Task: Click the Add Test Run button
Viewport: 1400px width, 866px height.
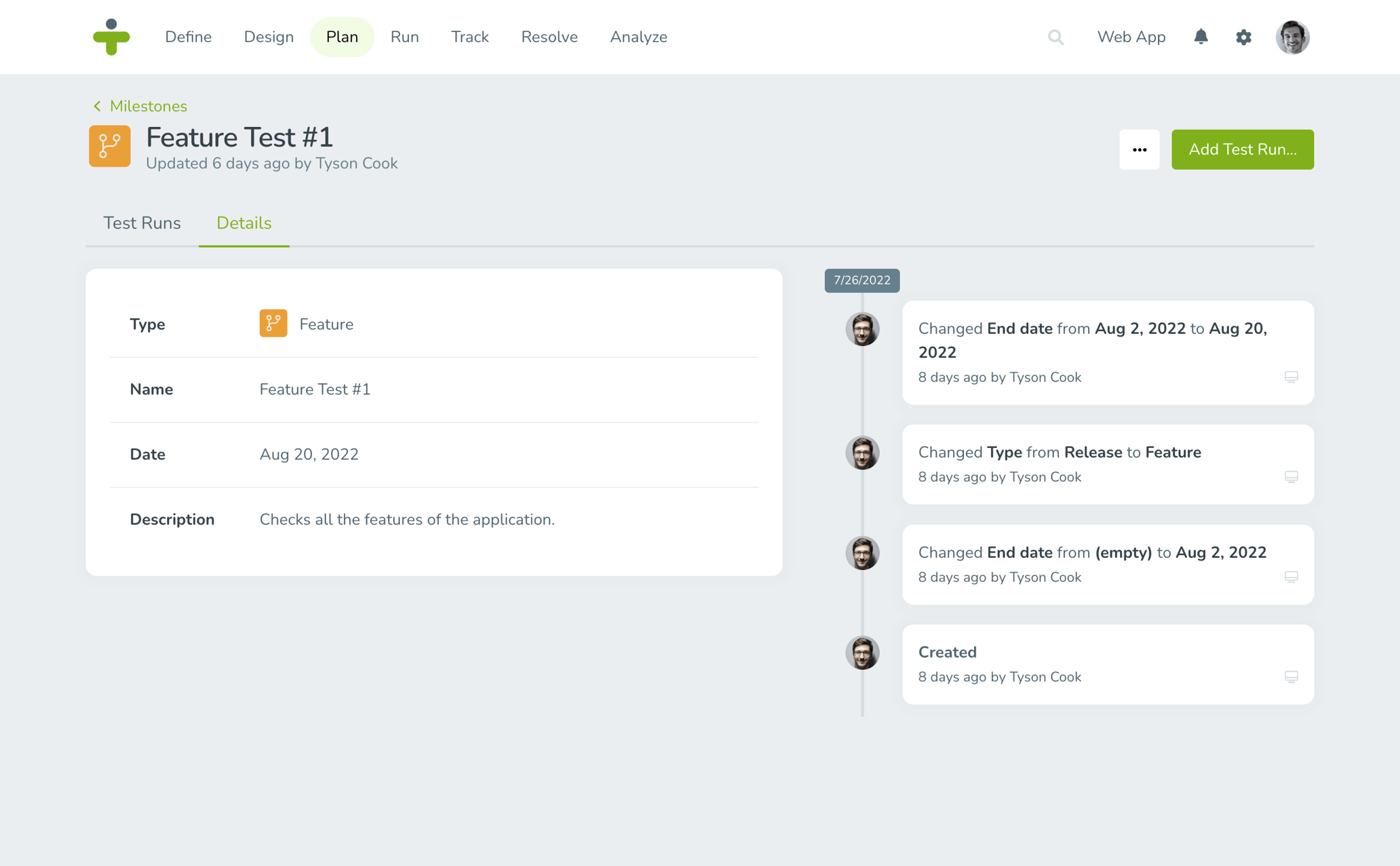Action: (x=1242, y=149)
